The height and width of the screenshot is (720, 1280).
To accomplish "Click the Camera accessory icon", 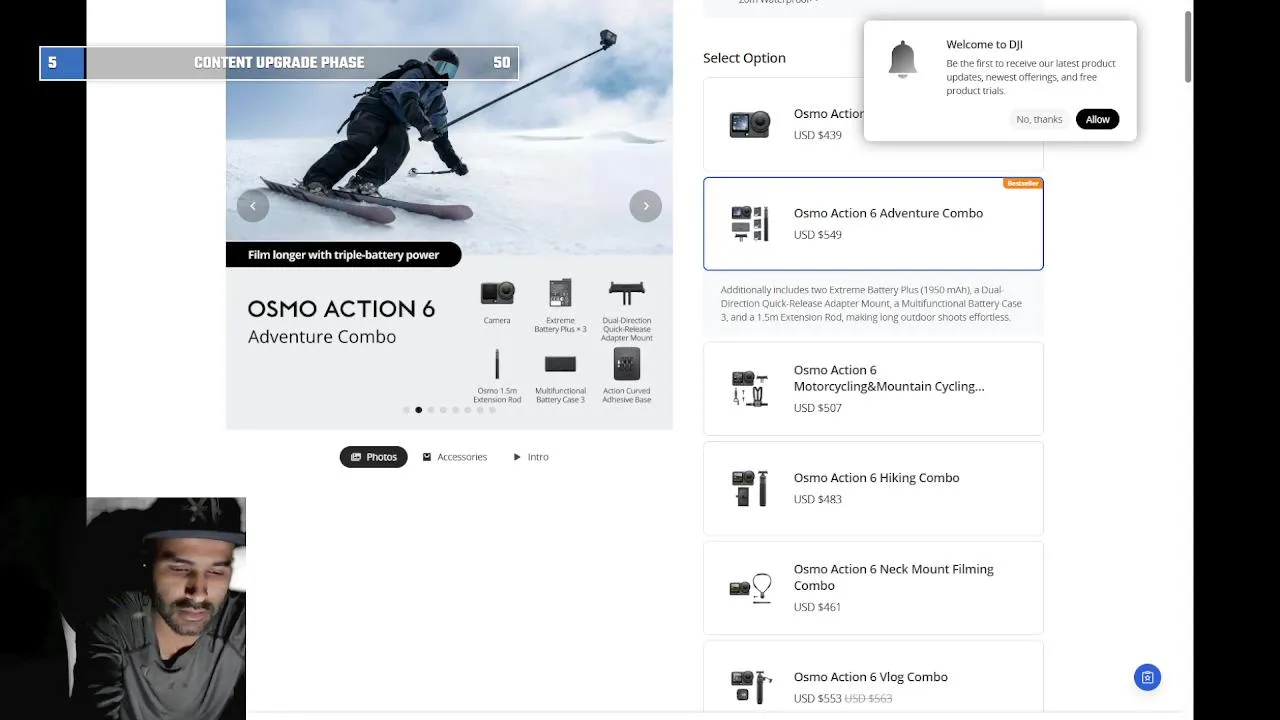I will [x=497, y=293].
